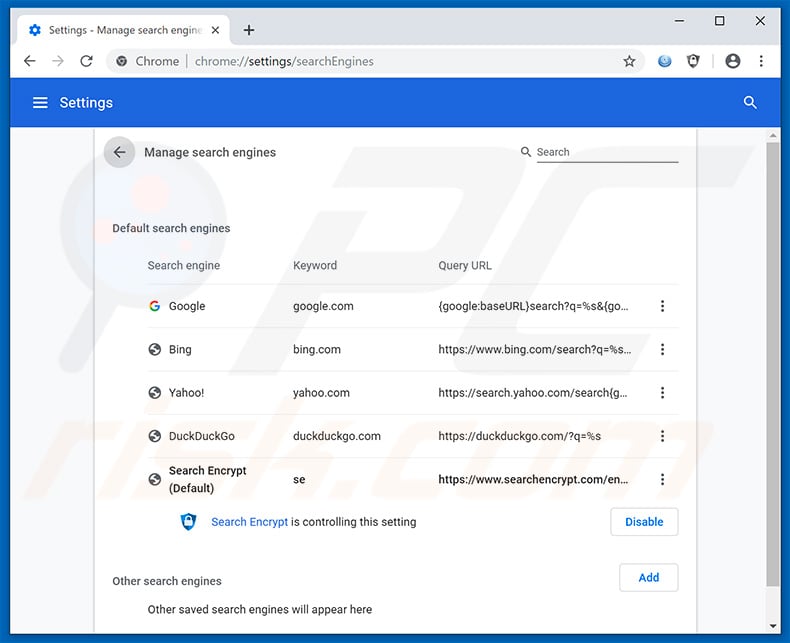Click the browser forward arrow
The image size is (790, 643).
pos(58,61)
